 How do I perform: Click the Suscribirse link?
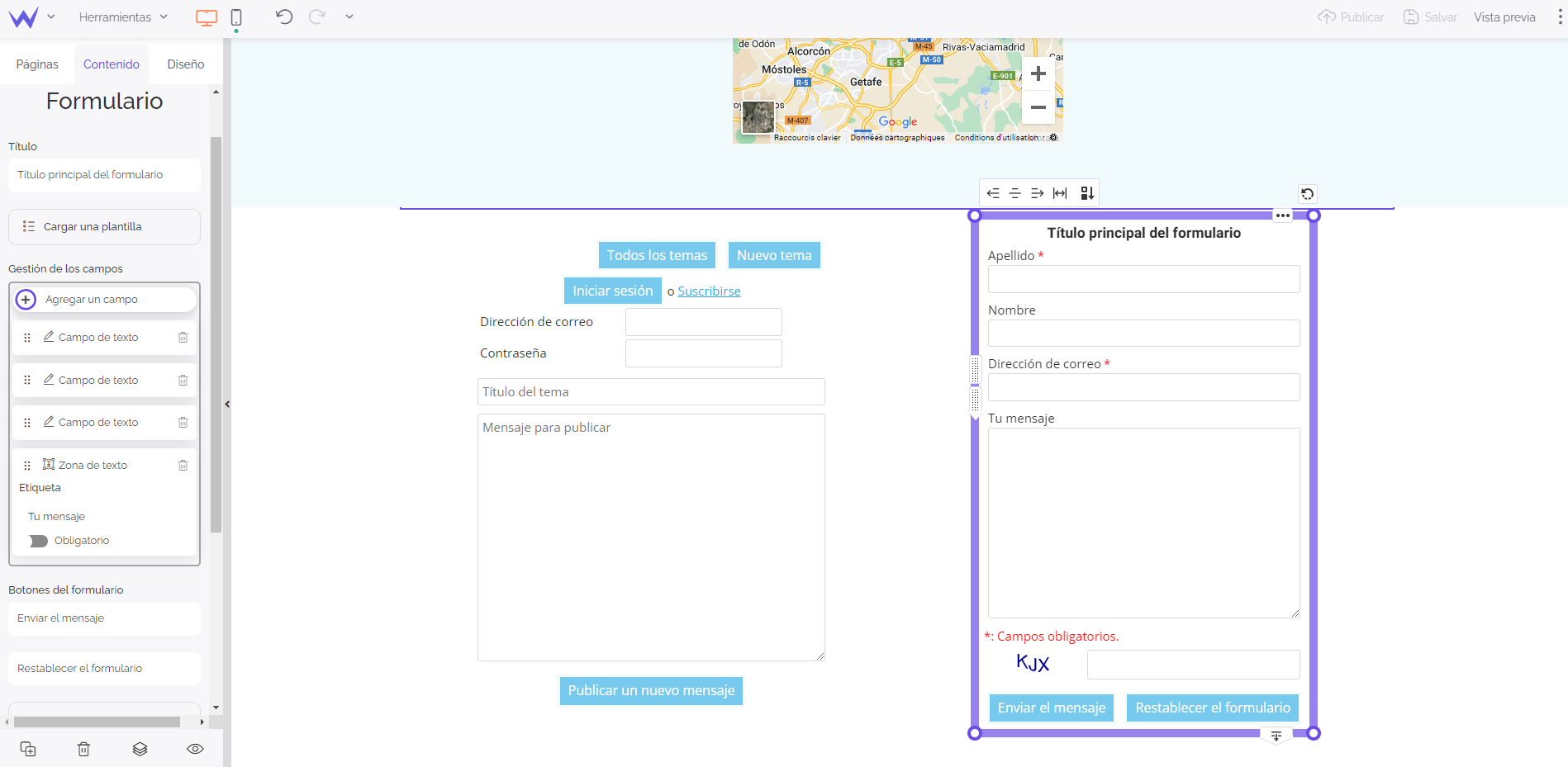tap(709, 291)
